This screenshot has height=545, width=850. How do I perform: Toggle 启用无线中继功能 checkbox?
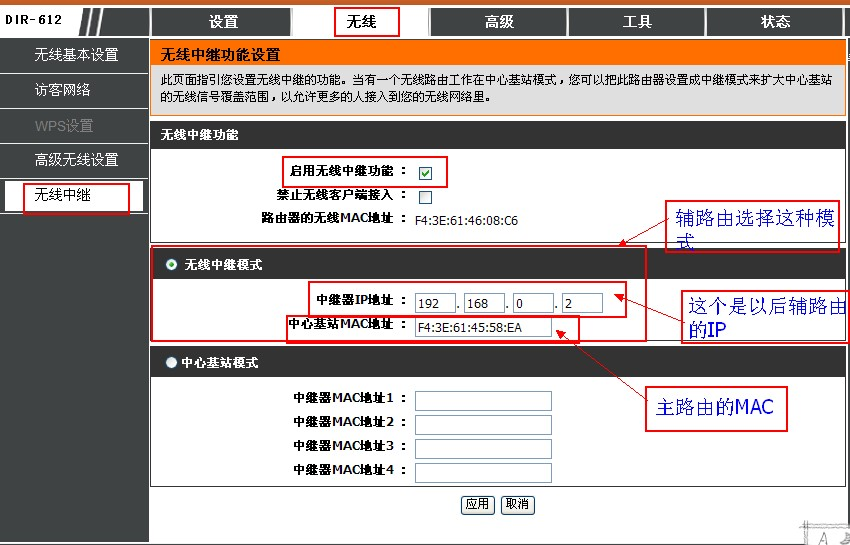[x=426, y=173]
